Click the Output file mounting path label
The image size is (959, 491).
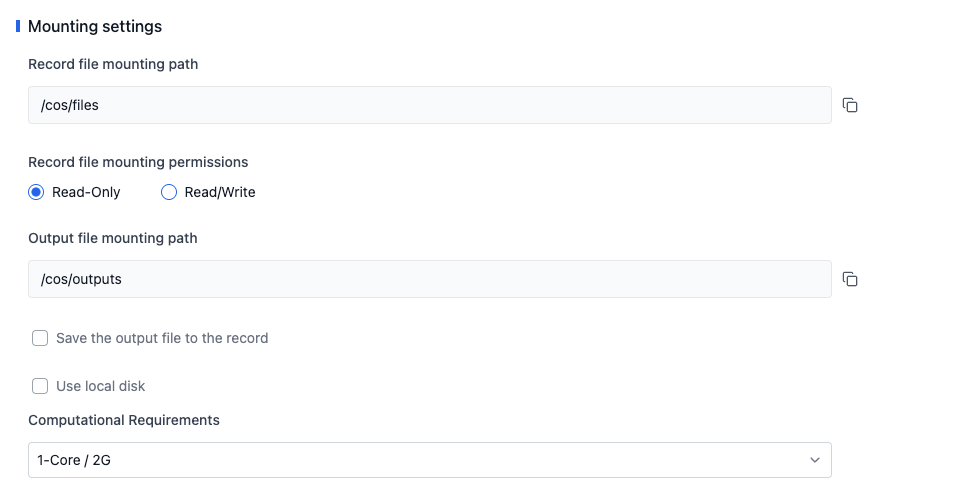coord(113,238)
